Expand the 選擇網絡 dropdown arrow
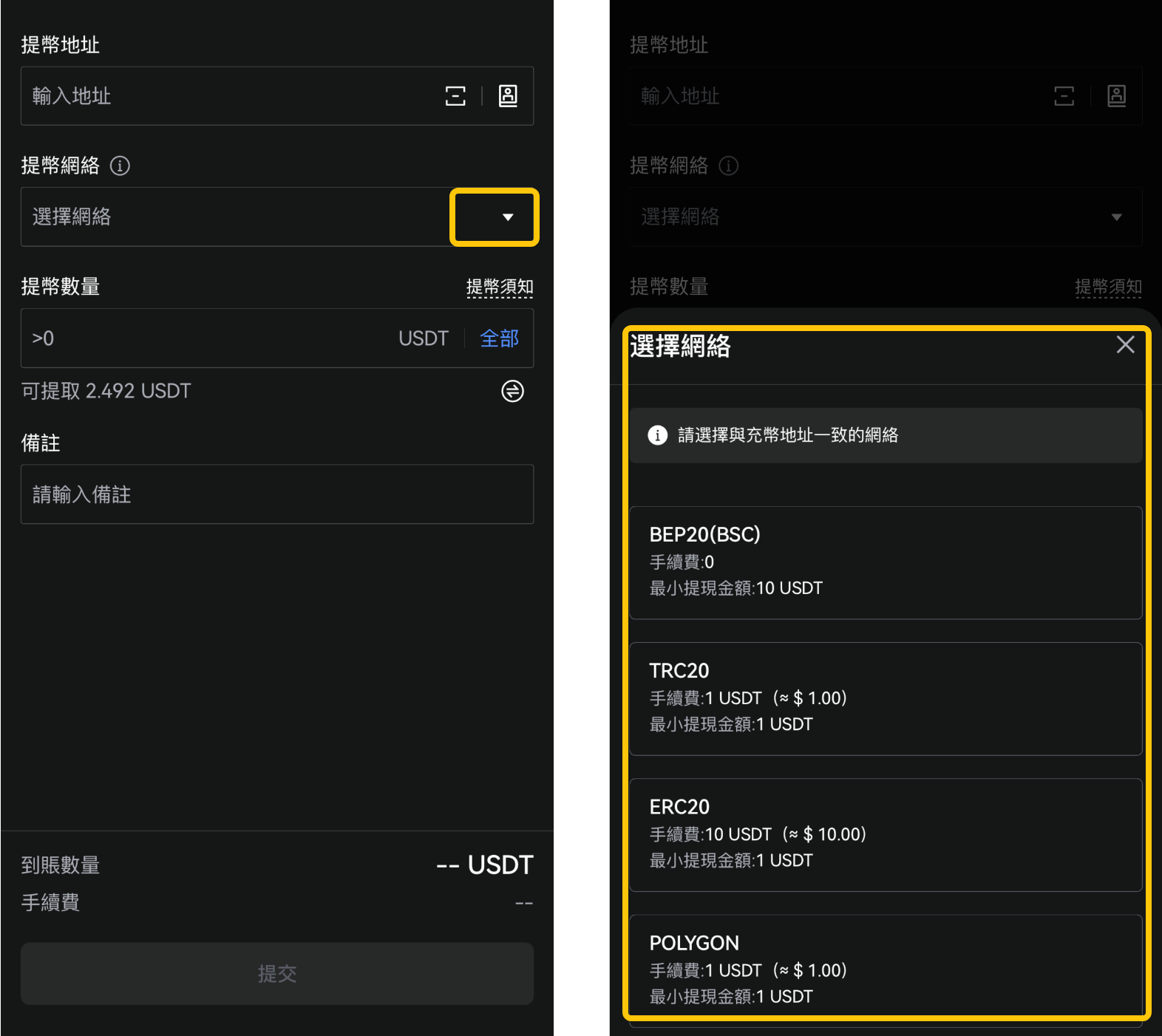Screen dimensions: 1162x1036 508,217
